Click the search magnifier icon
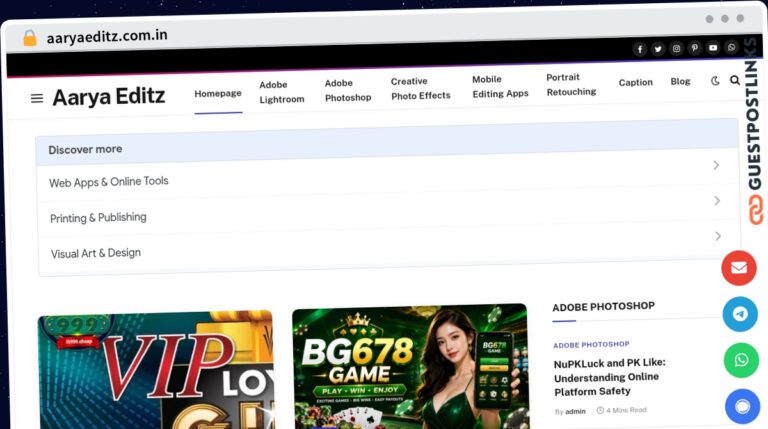This screenshot has width=768, height=429. click(x=735, y=80)
